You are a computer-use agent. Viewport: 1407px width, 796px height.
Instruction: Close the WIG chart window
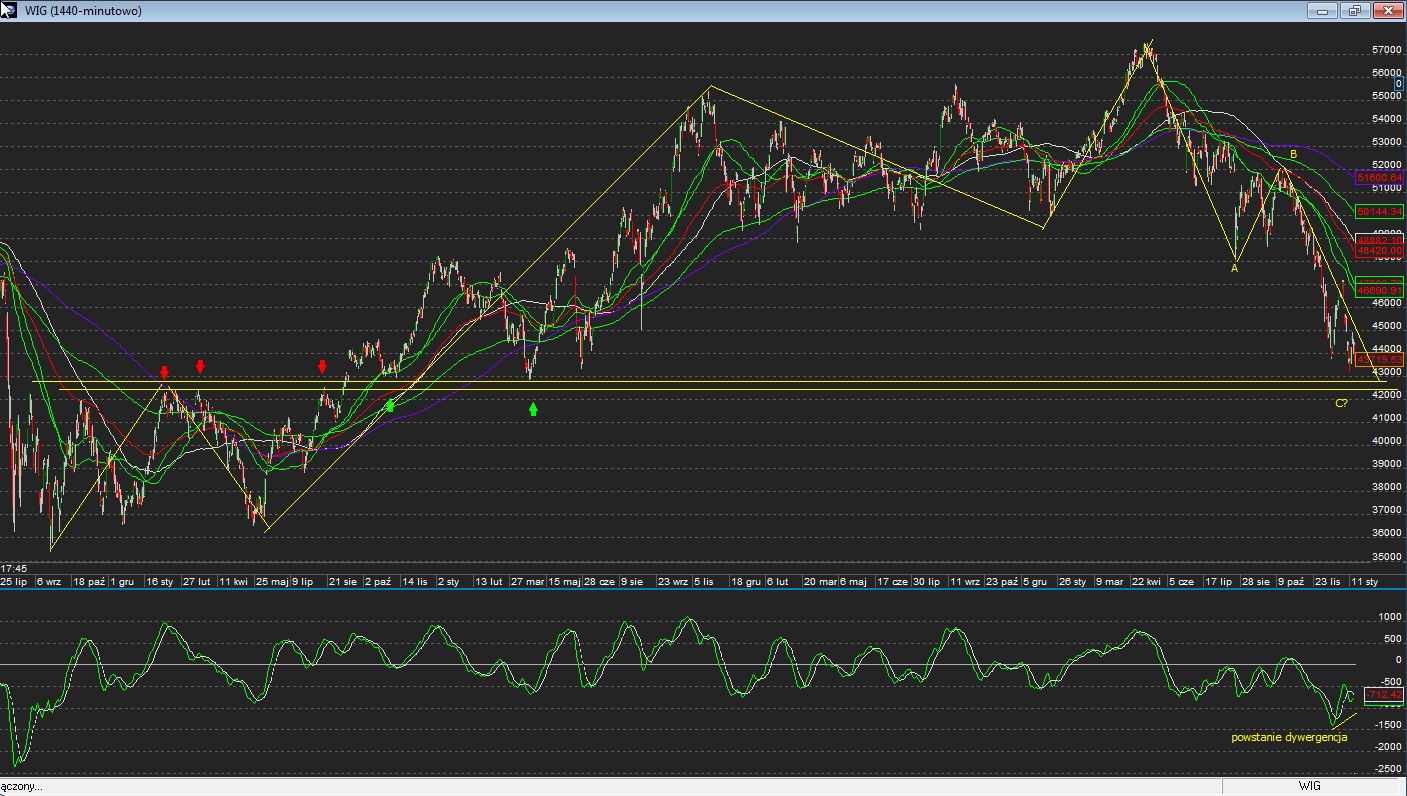pyautogui.click(x=1388, y=10)
